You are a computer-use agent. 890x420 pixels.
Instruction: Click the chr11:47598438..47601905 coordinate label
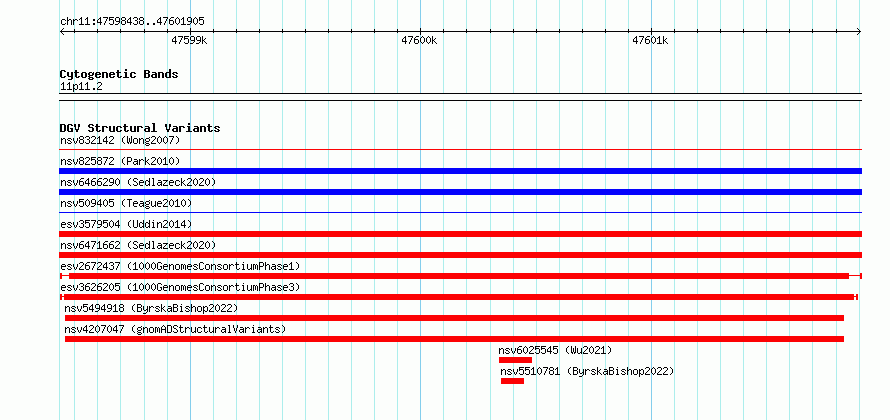pos(132,22)
